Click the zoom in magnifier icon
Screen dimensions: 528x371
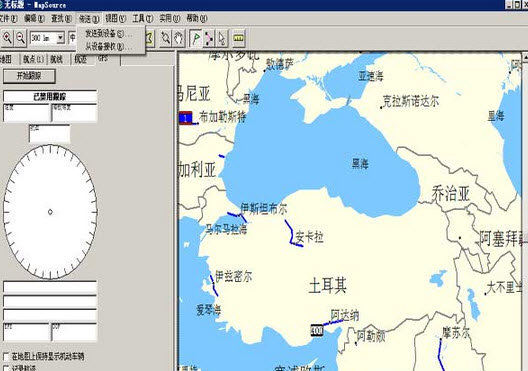pos(7,38)
